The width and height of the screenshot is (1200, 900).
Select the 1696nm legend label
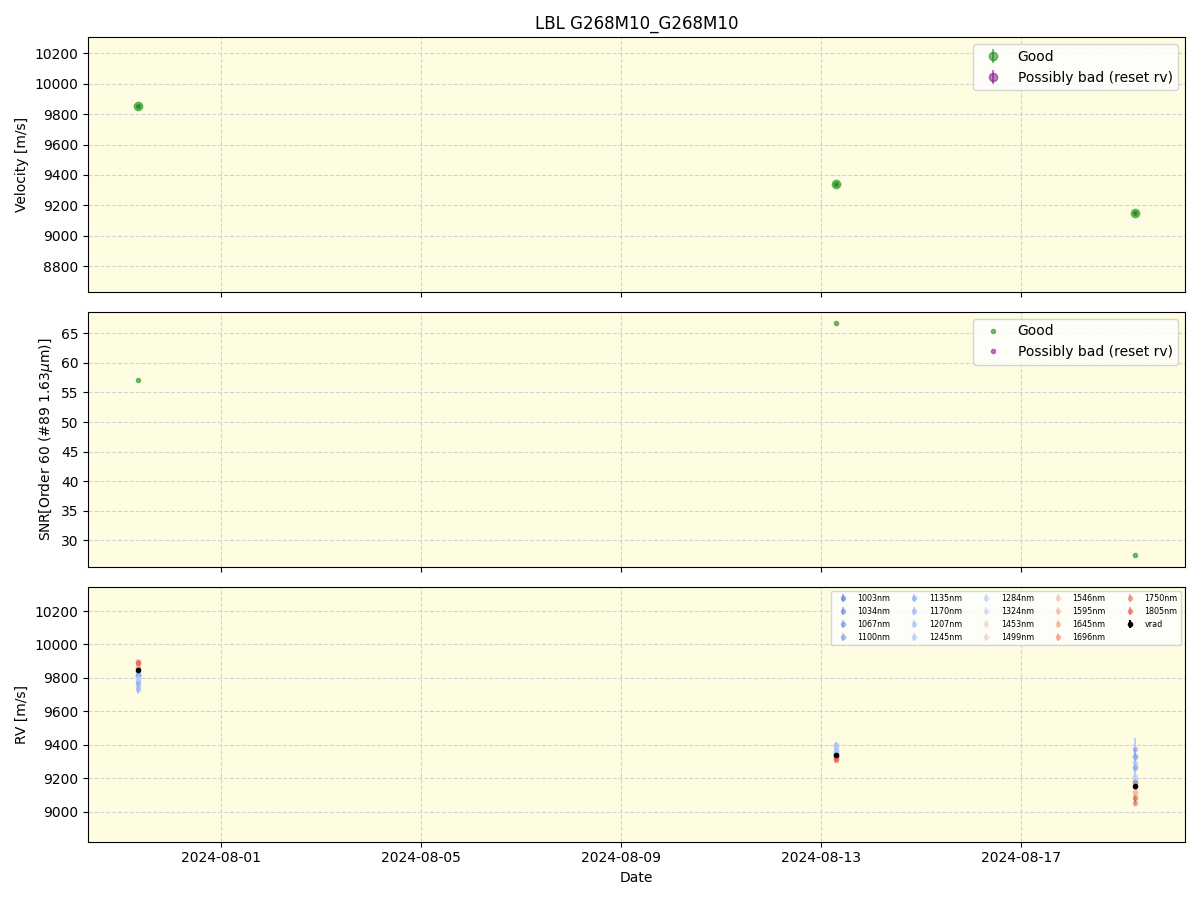(1089, 637)
